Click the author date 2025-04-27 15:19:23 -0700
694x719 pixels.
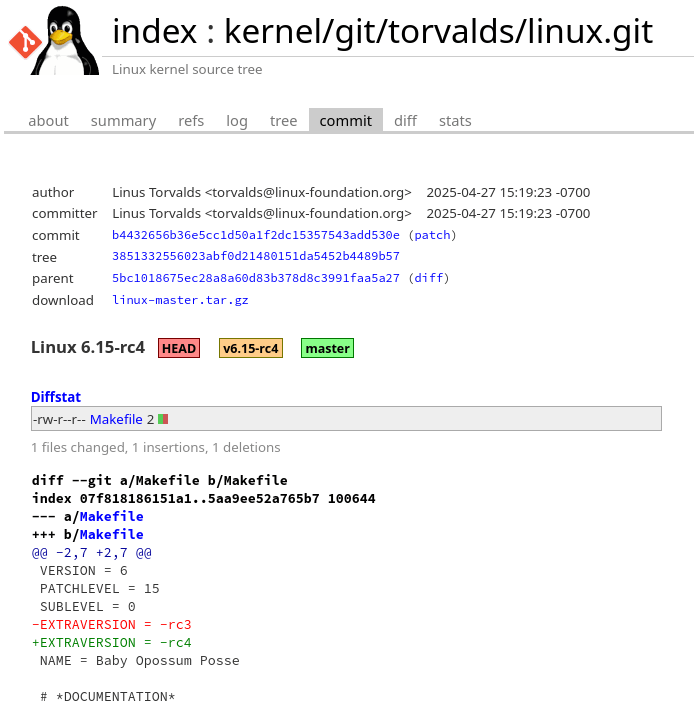[508, 192]
